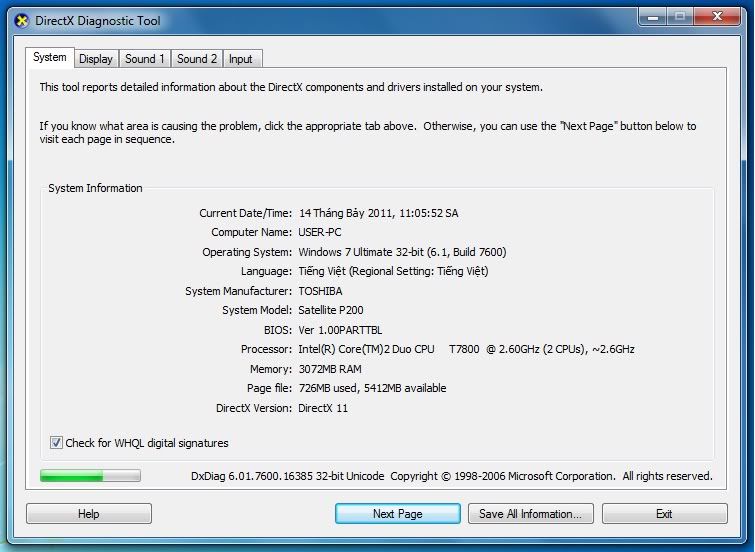The width and height of the screenshot is (755, 552).
Task: Open the Display tab
Action: click(96, 59)
